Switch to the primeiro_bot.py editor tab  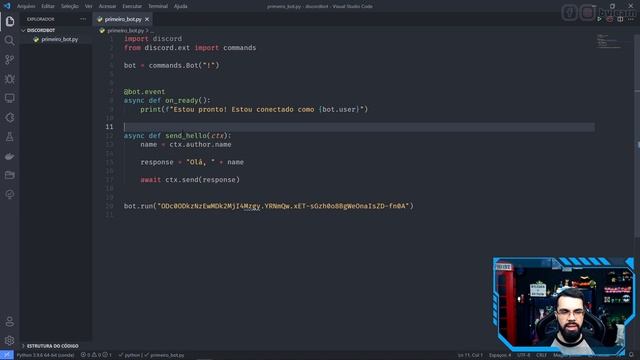click(122, 19)
